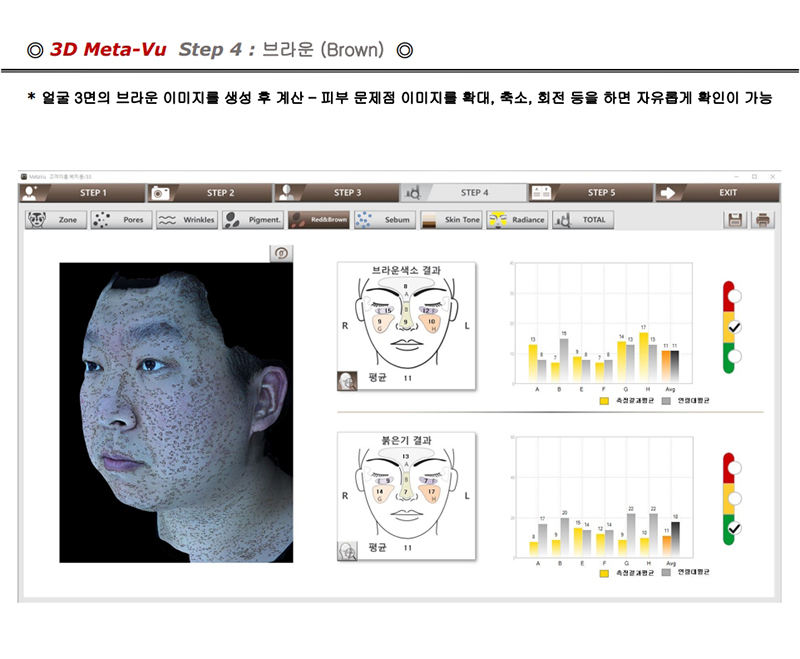Screen dimensions: 800x659
Task: Click the rotate icon above the face image
Action: click(x=282, y=253)
